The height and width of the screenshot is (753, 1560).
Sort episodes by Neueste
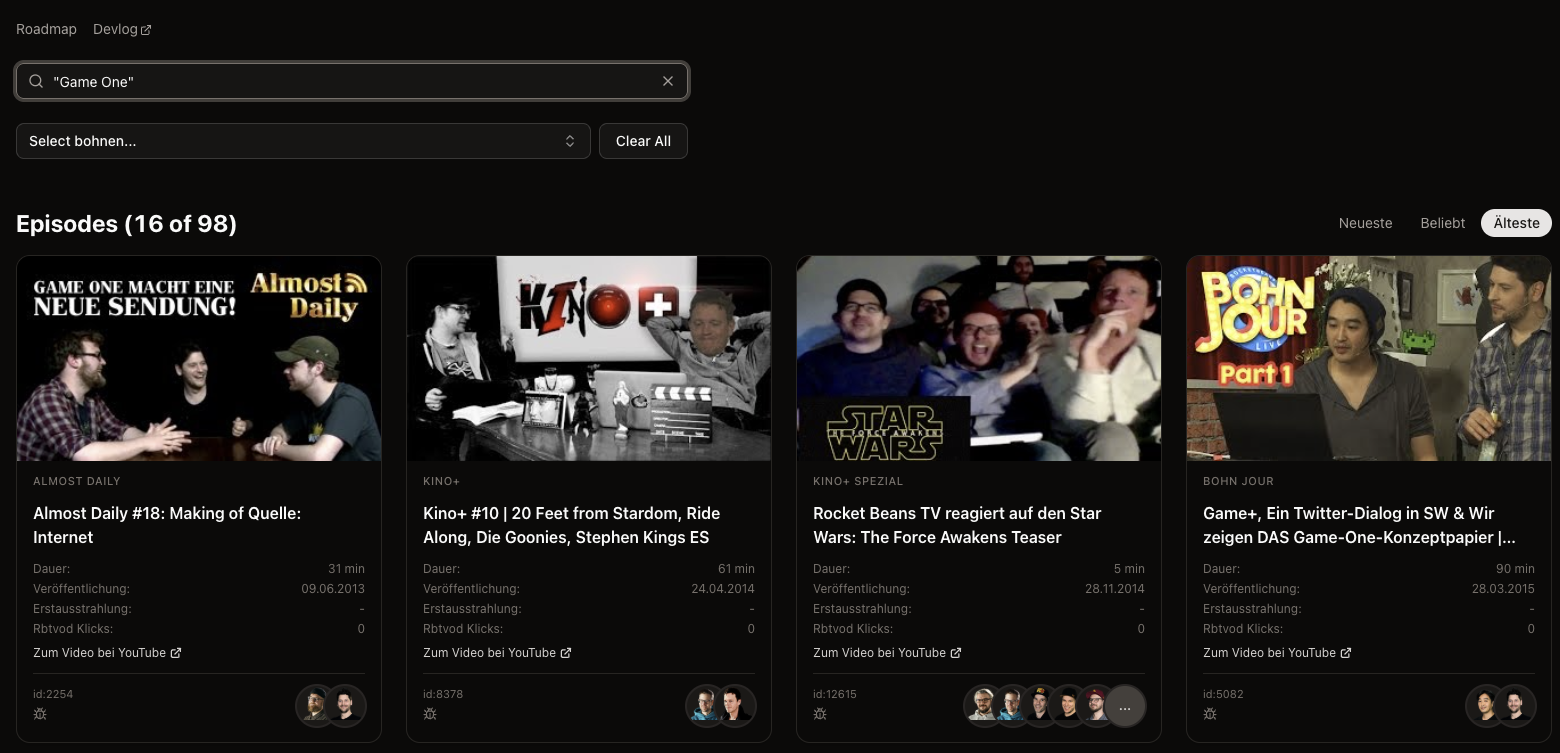(1365, 223)
